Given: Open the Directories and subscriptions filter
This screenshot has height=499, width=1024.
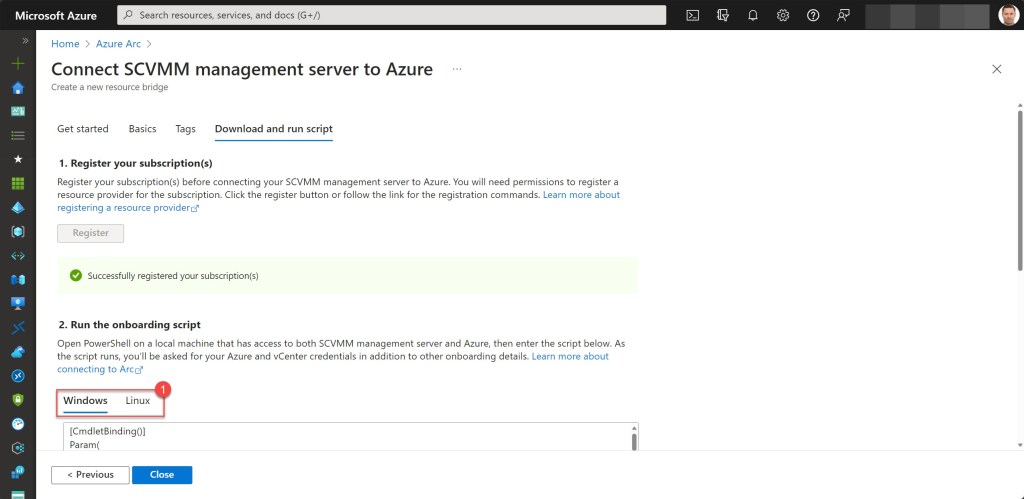Looking at the screenshot, I should [723, 15].
